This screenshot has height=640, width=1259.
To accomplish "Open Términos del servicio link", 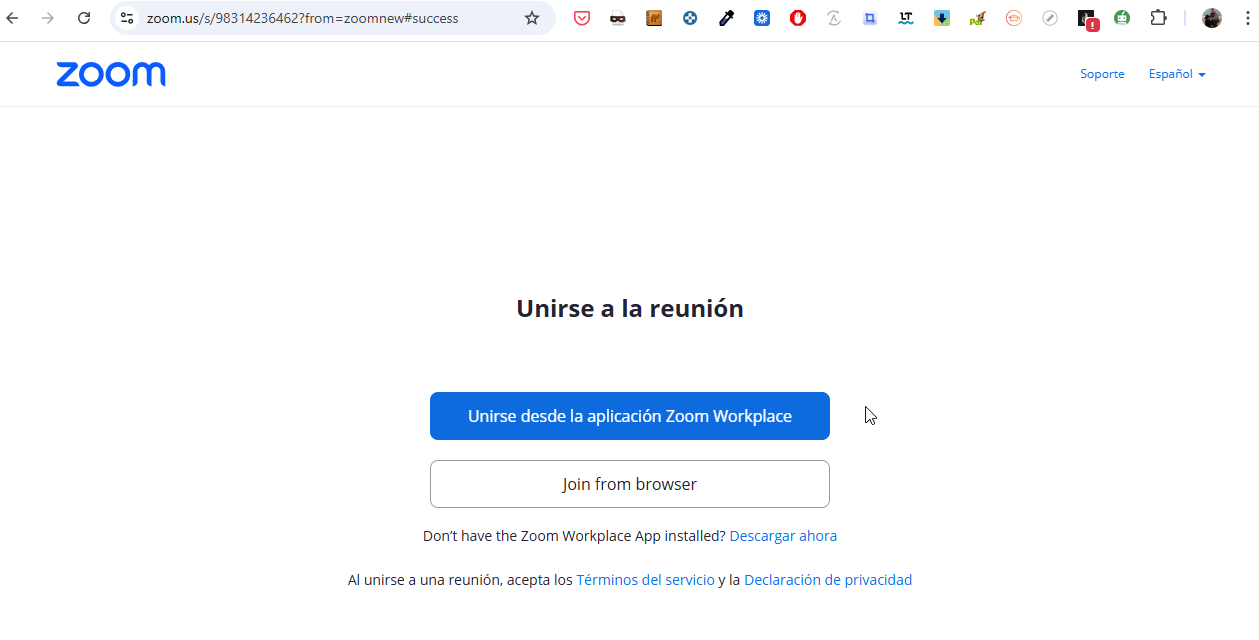I will 645,580.
